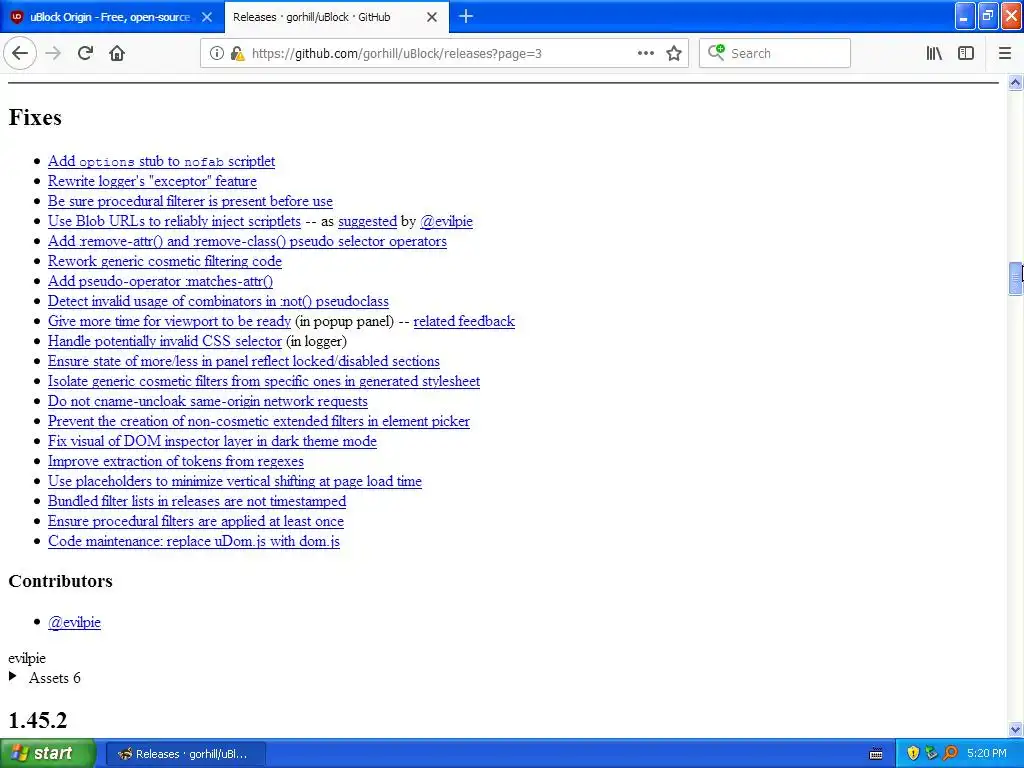
Task: Click the orange magnifier tray icon
Action: click(x=950, y=753)
